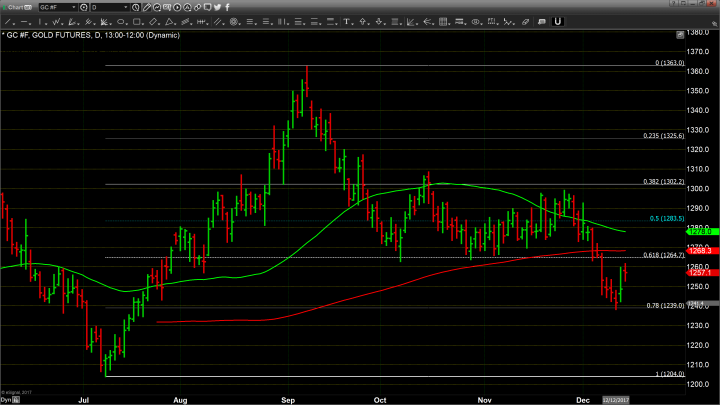Select the triangle drawing tool
Image resolution: width=720 pixels, height=405 pixels.
point(169,22)
